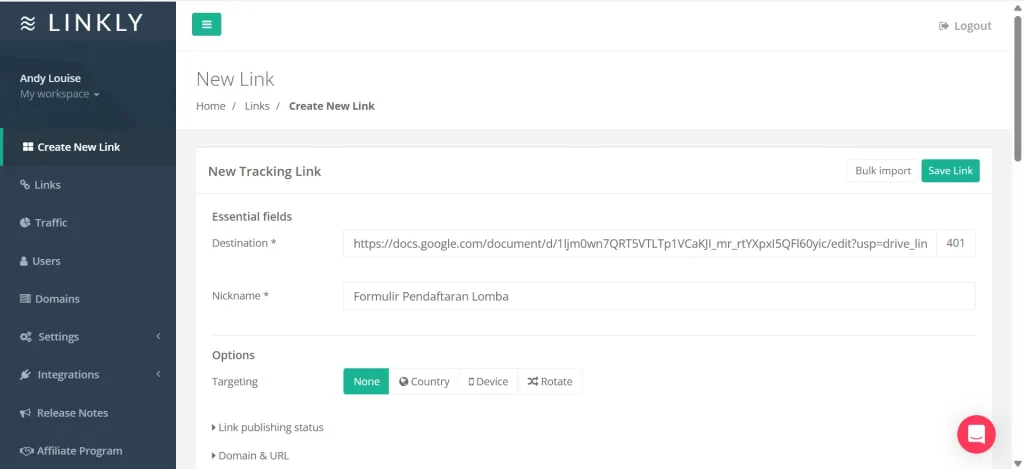Click the green hamburger menu button
Image resolution: width=1024 pixels, height=469 pixels.
(x=206, y=25)
